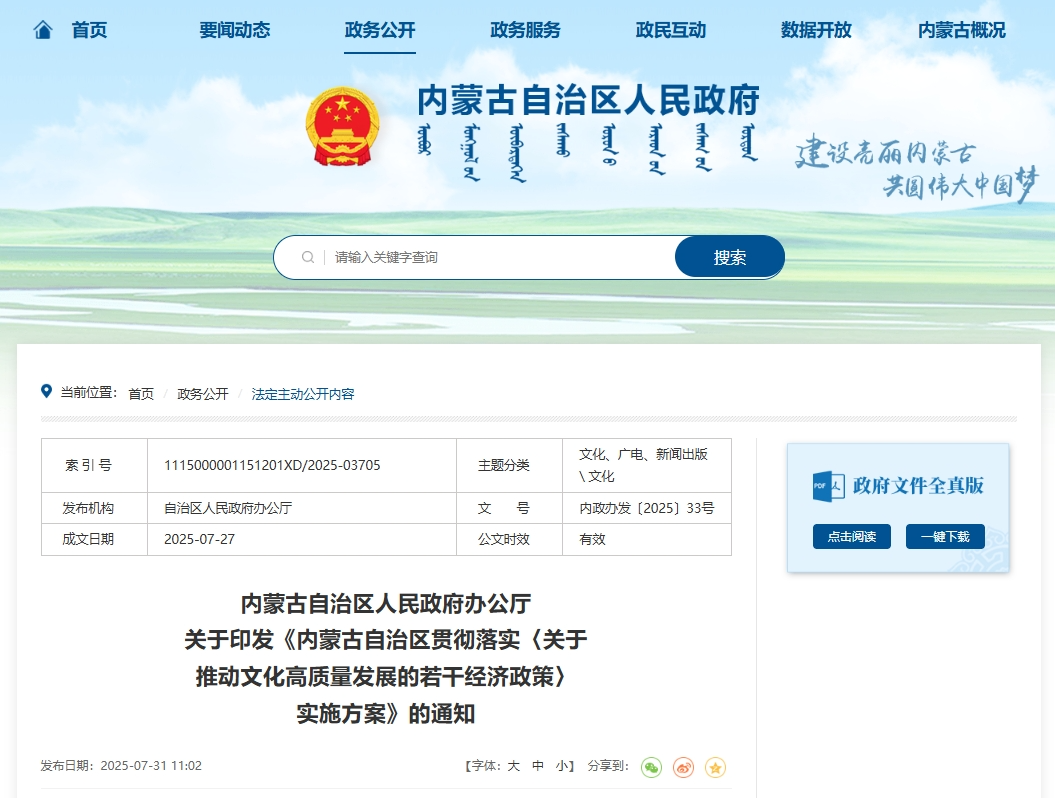Click the 有效 validity value

[x=592, y=539]
